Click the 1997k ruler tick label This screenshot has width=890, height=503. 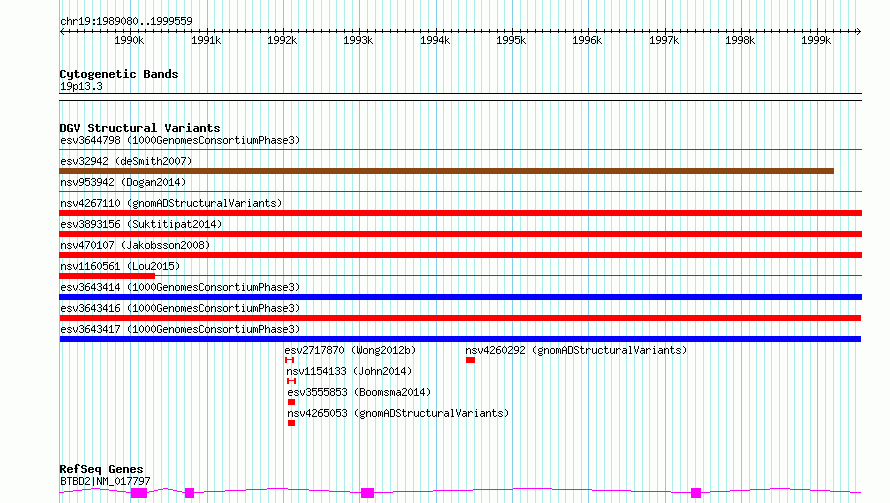pos(664,41)
